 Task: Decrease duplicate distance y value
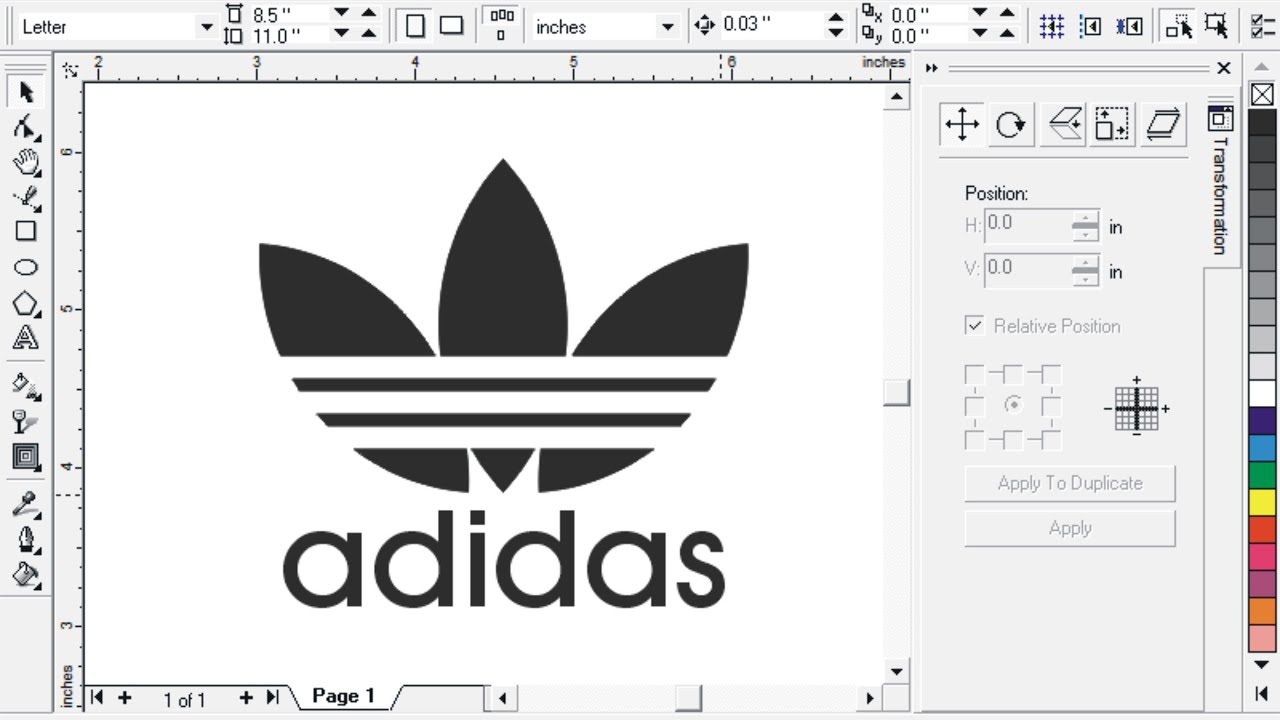[980, 34]
